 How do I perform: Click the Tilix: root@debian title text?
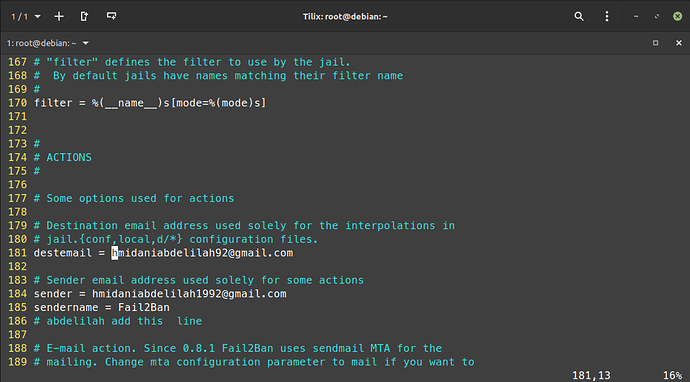click(x=345, y=17)
